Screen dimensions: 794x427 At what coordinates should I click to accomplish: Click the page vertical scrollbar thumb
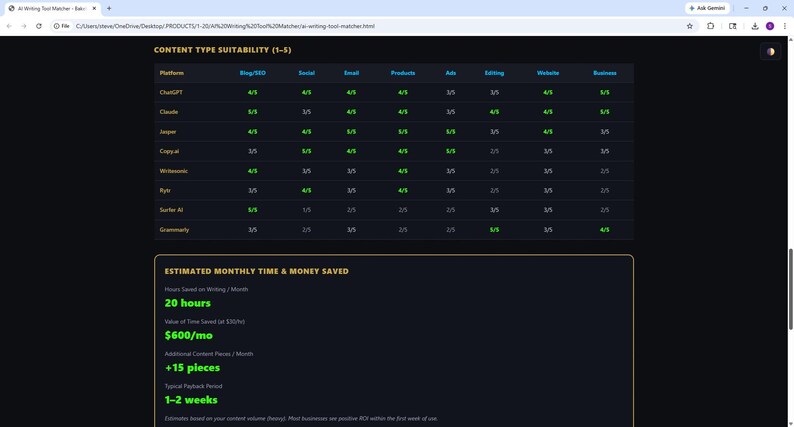coord(790,289)
